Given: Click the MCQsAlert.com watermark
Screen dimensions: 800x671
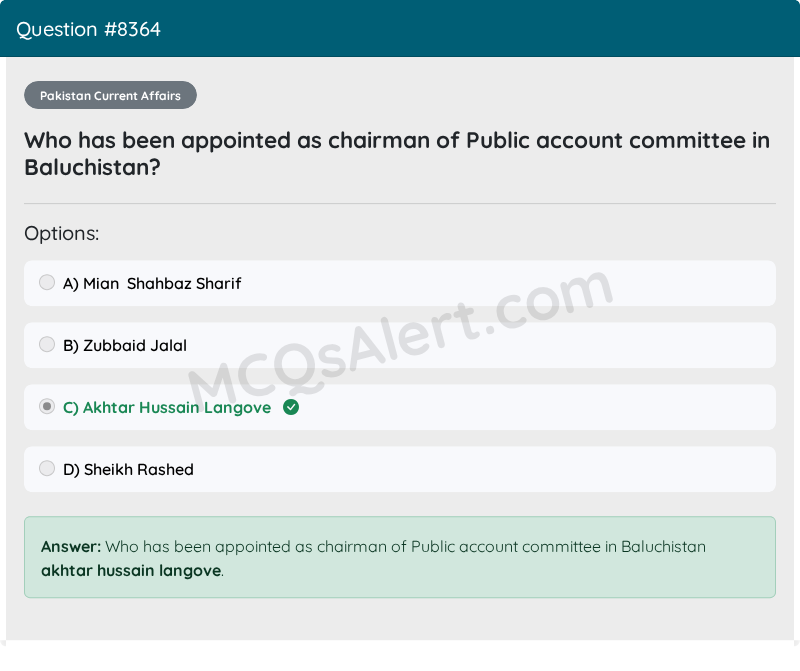Looking at the screenshot, I should coord(401,340).
